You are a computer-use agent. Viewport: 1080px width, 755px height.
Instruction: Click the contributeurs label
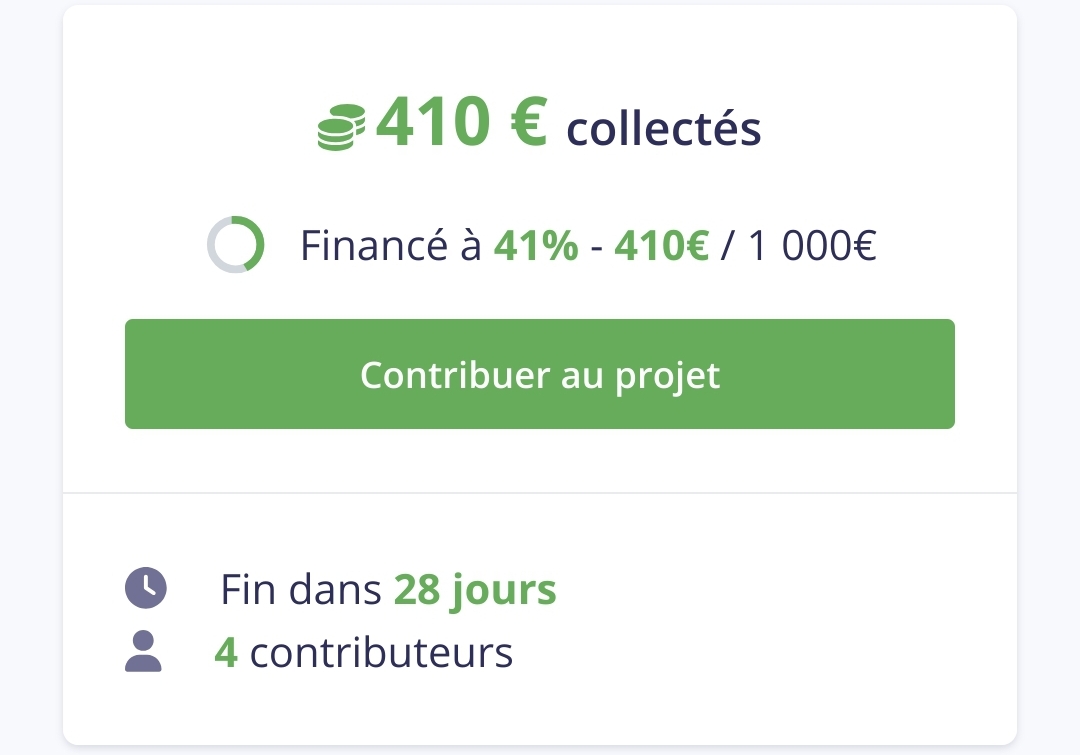coord(381,653)
